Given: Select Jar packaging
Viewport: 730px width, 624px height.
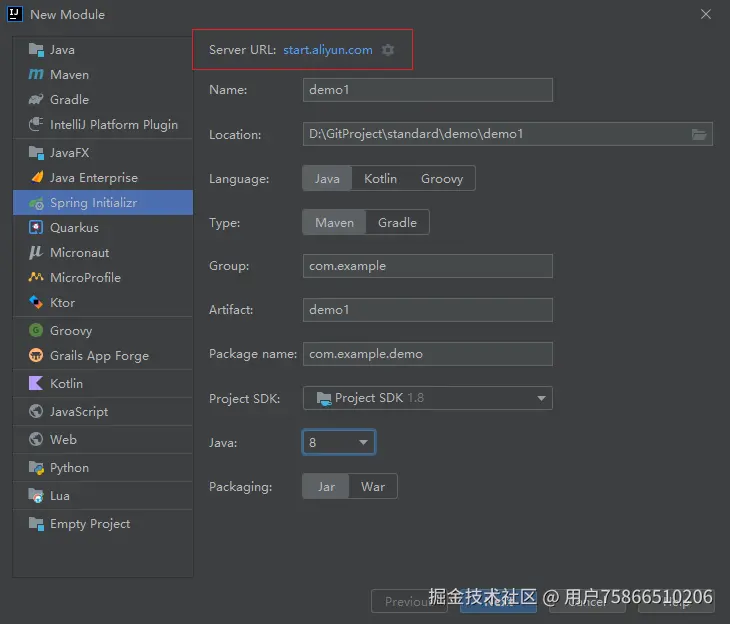Looking at the screenshot, I should [x=326, y=487].
